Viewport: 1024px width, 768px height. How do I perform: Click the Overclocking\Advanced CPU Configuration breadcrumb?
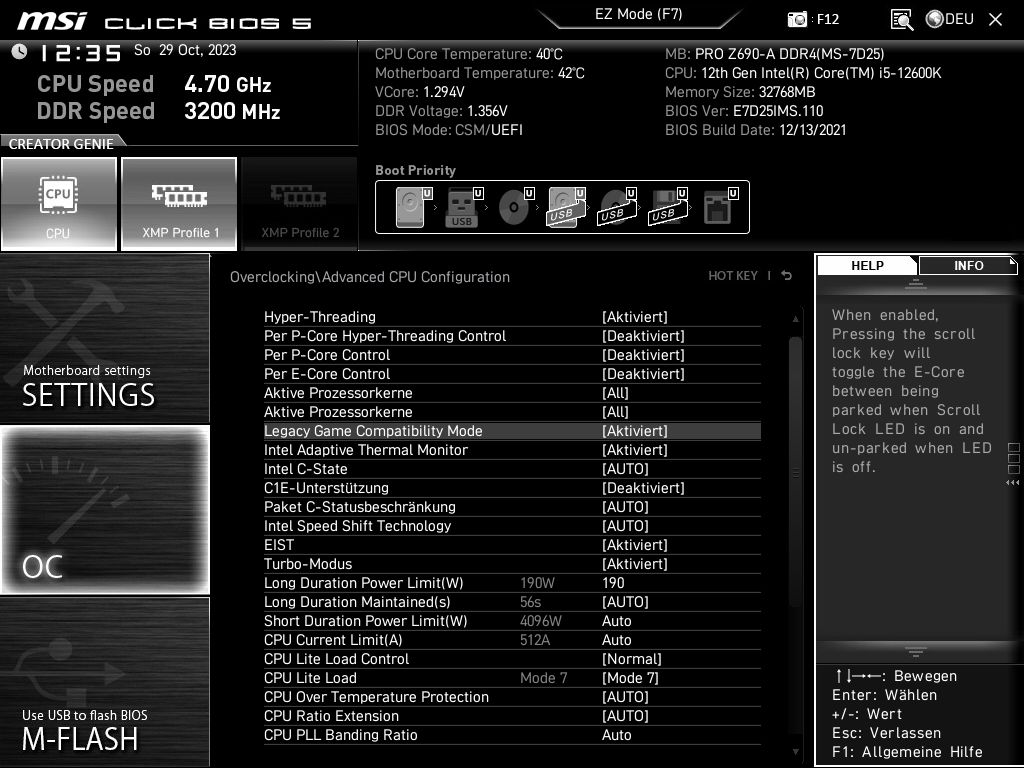point(370,277)
